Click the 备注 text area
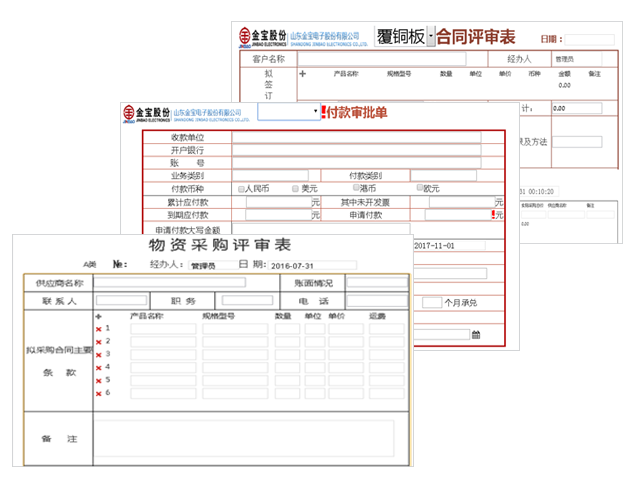The width and height of the screenshot is (640, 484). pyautogui.click(x=244, y=438)
